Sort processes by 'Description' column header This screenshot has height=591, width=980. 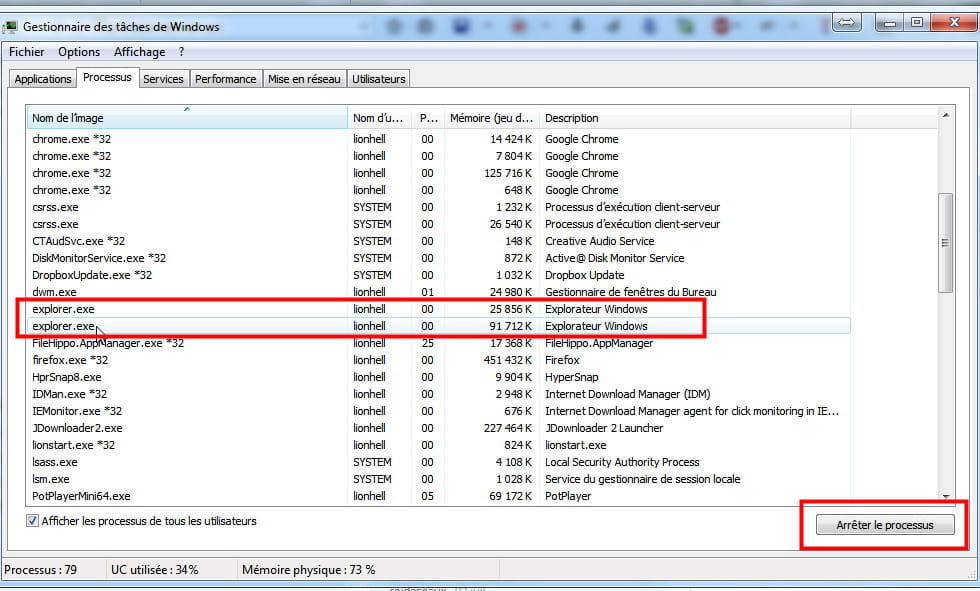coord(694,118)
